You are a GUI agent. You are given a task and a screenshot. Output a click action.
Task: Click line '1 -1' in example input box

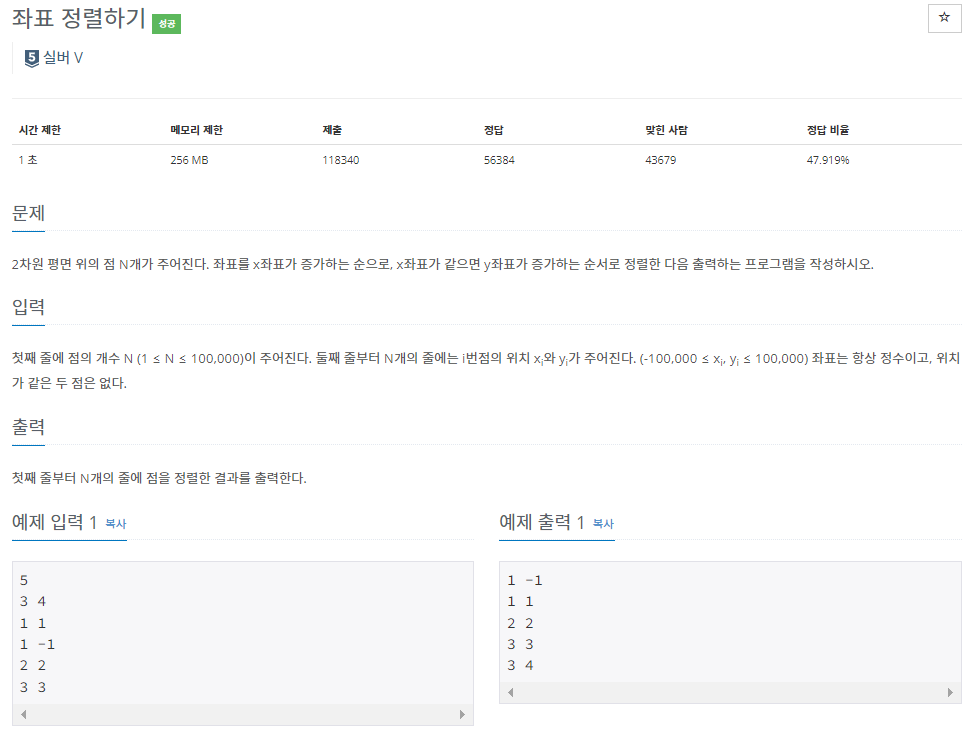click(x=37, y=645)
